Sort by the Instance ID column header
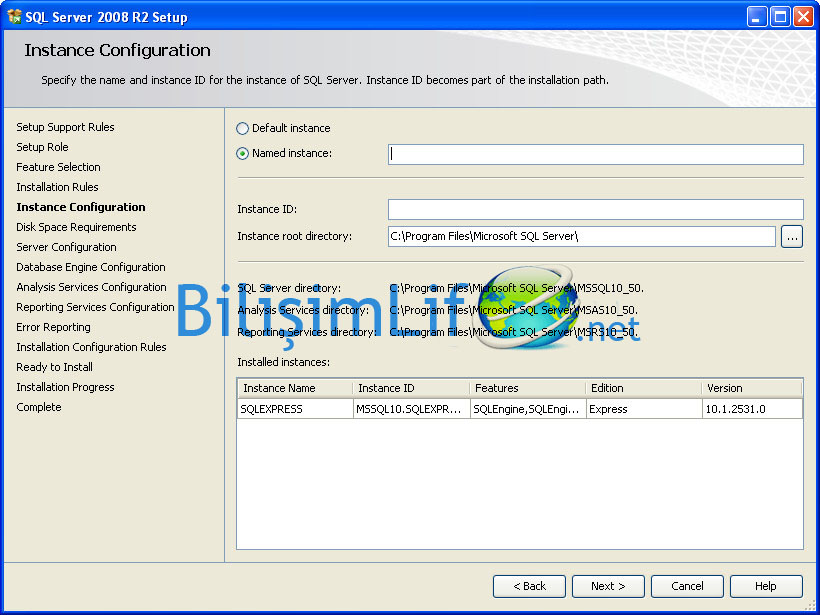This screenshot has width=820, height=615. (411, 388)
